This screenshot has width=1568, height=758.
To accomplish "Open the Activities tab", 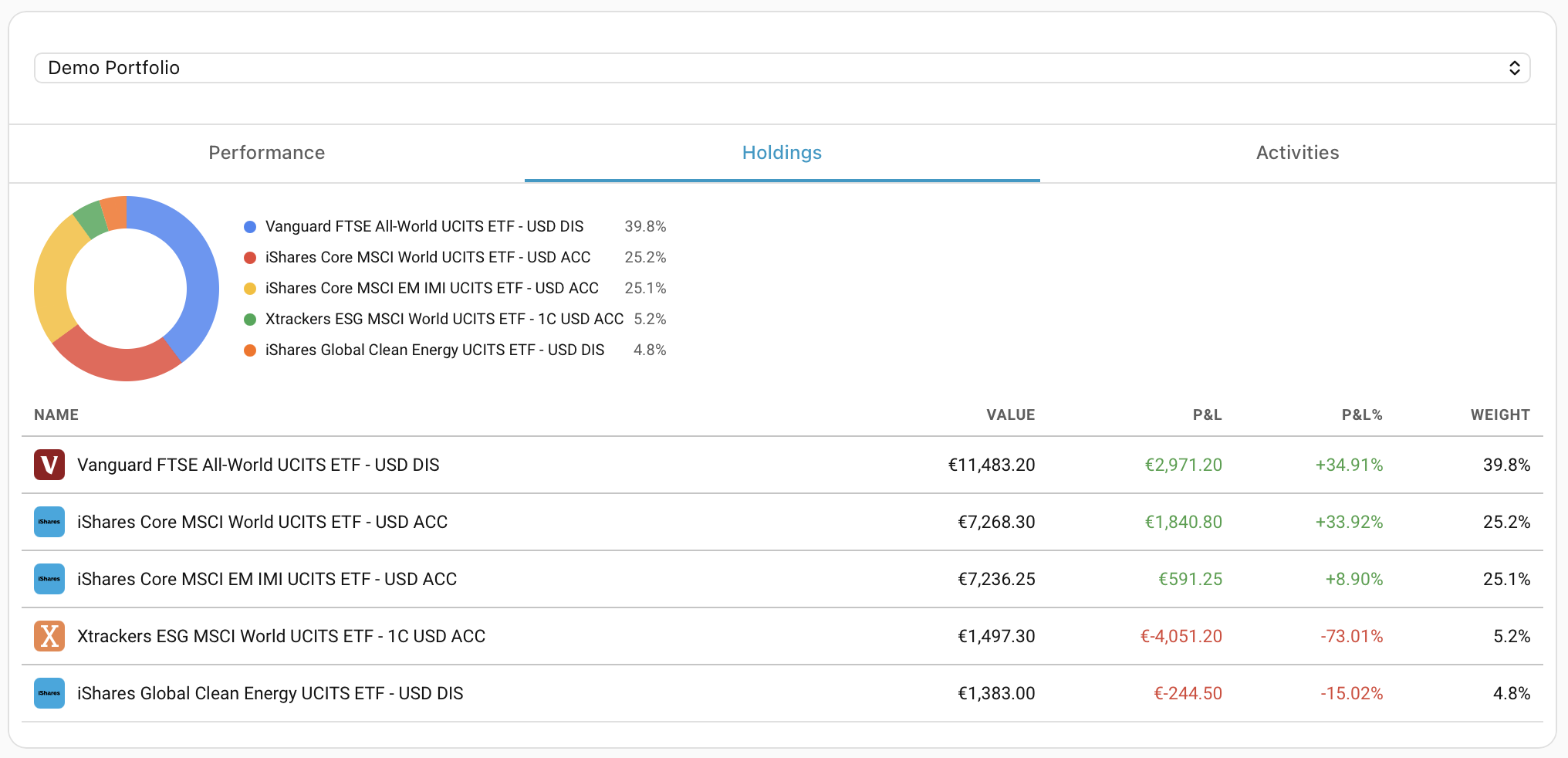I will click(x=1297, y=153).
